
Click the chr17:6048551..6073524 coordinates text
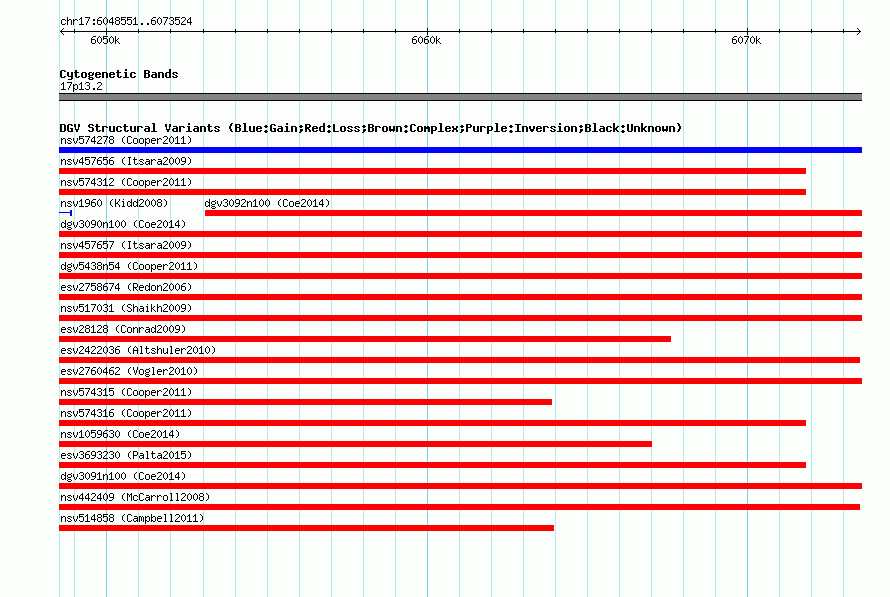point(126,22)
